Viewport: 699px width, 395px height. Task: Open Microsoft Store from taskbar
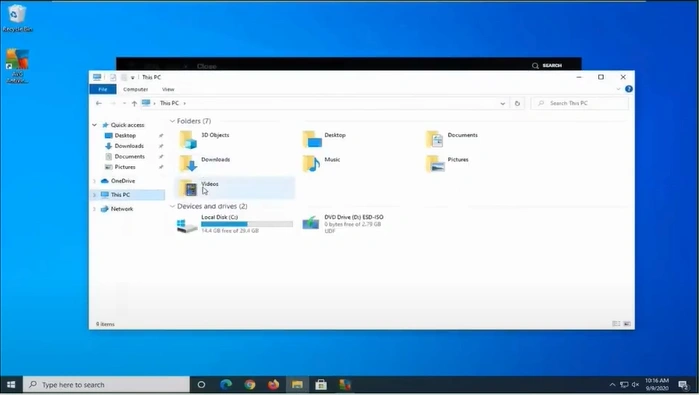(x=321, y=384)
